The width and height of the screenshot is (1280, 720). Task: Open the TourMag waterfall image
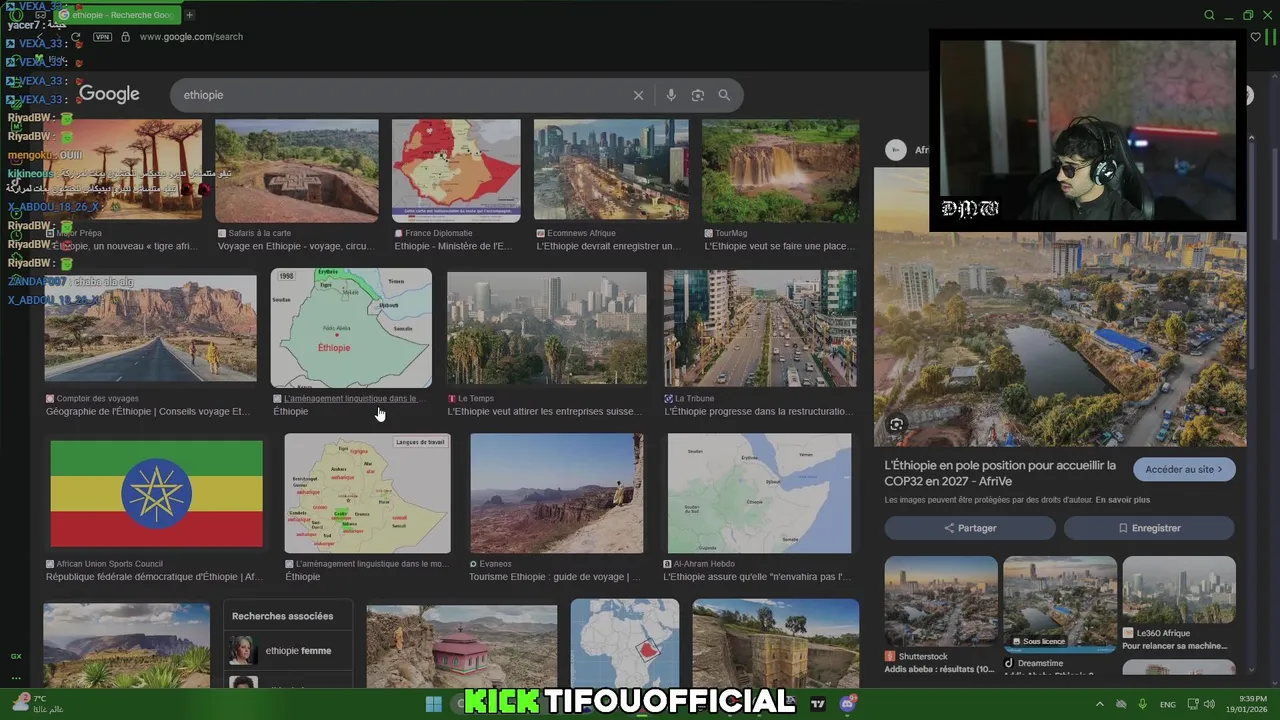(780, 170)
